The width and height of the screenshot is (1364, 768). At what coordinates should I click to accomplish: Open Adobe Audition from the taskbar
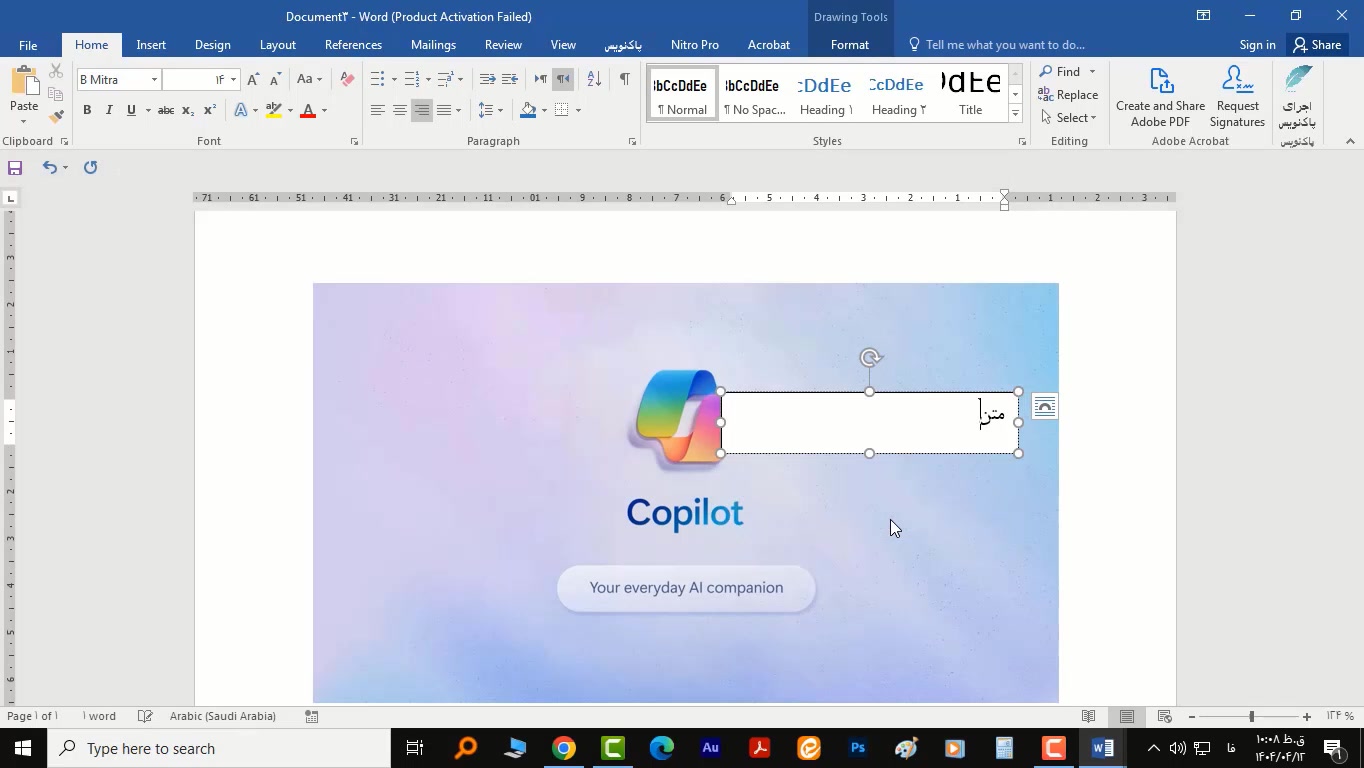[x=711, y=748]
